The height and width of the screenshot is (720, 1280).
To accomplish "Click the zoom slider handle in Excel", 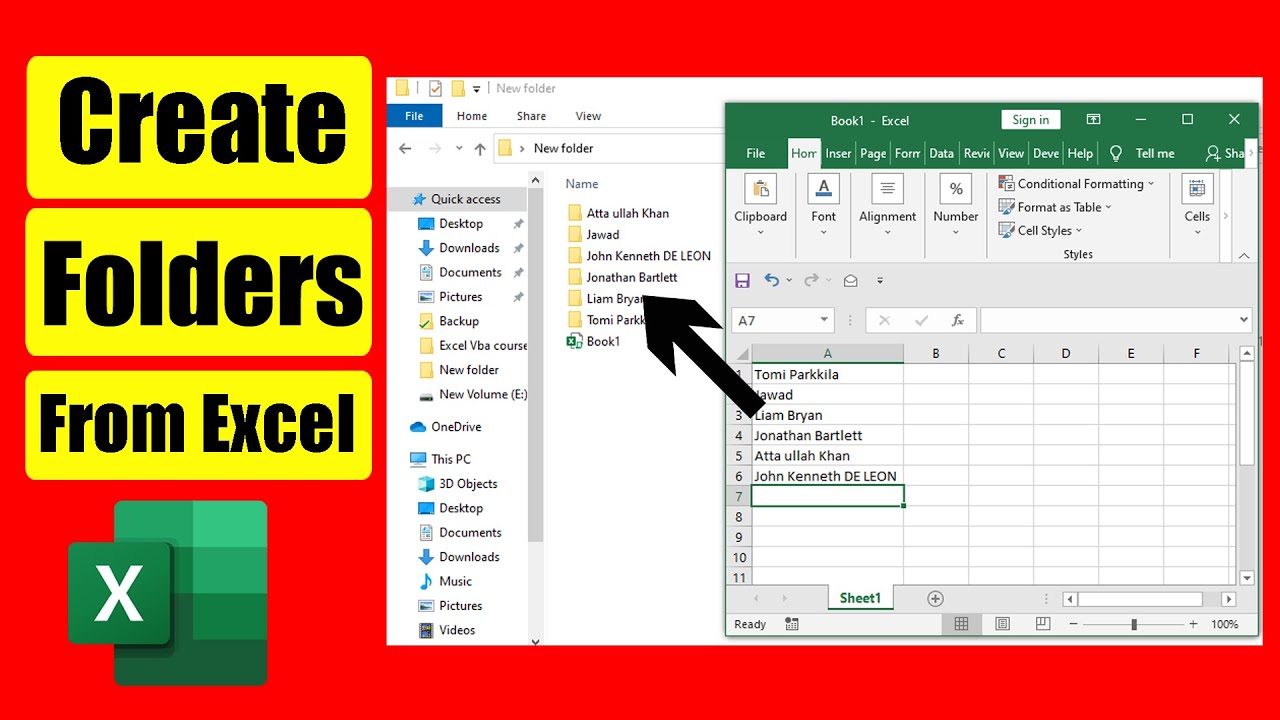I will click(1133, 624).
